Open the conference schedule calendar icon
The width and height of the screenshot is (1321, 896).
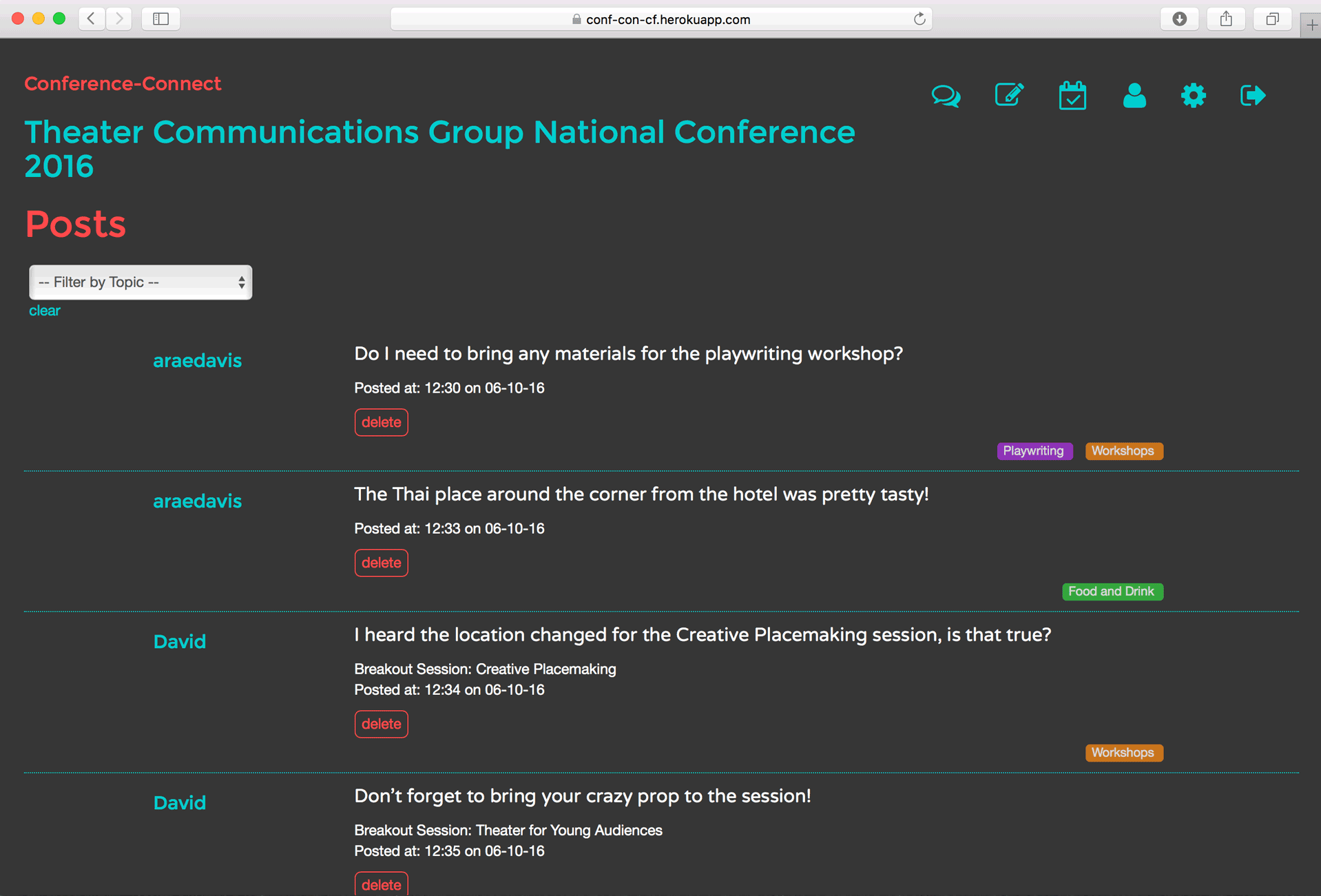[1072, 96]
